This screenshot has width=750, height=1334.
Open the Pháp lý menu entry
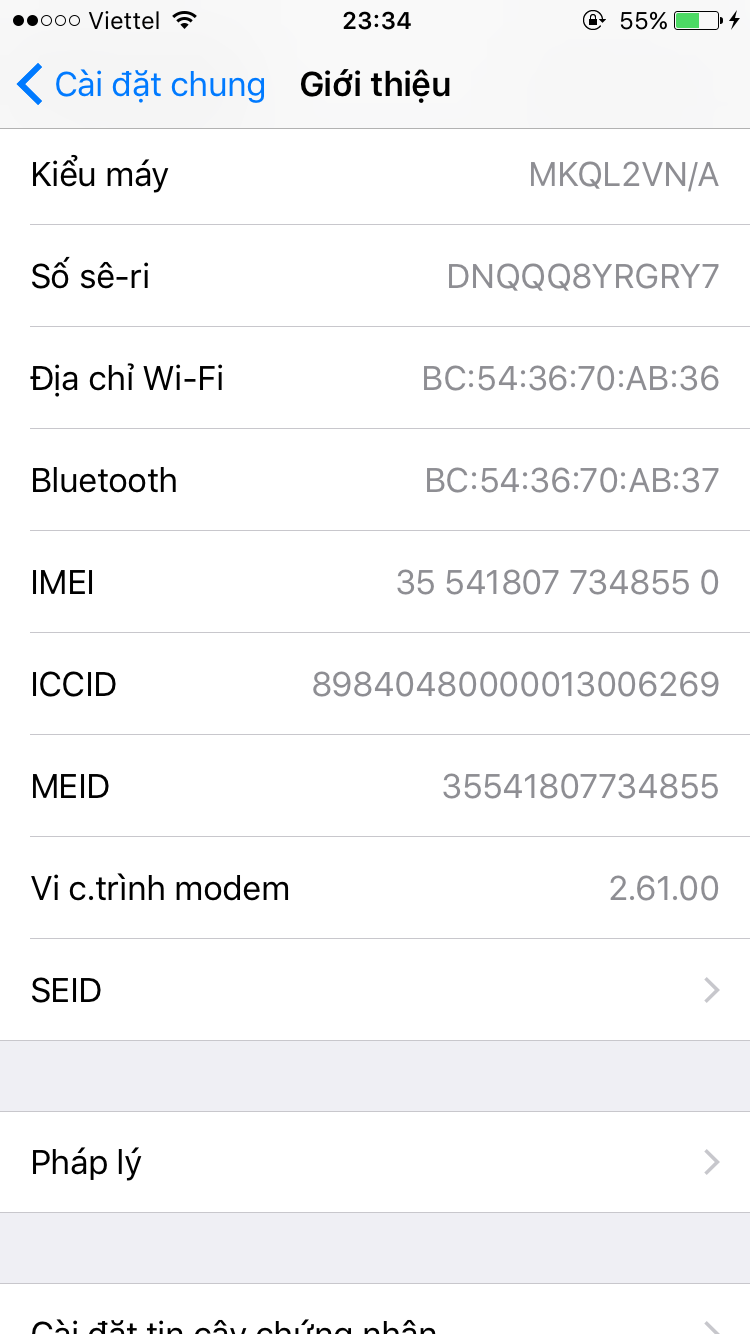click(87, 1162)
